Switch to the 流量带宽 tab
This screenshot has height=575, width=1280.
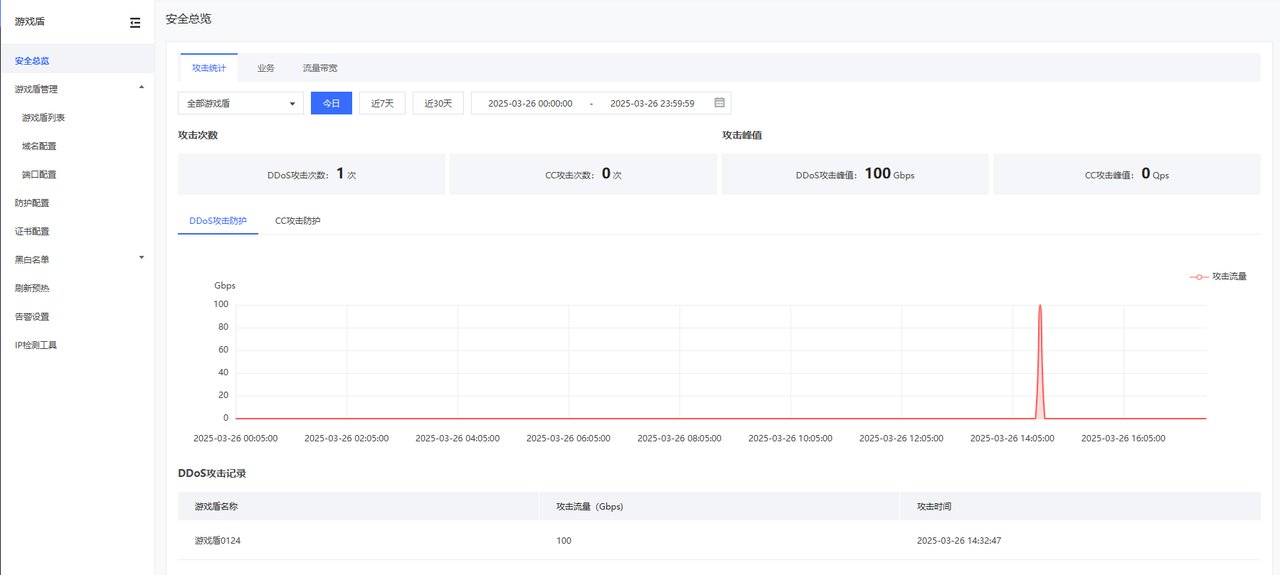[x=320, y=68]
